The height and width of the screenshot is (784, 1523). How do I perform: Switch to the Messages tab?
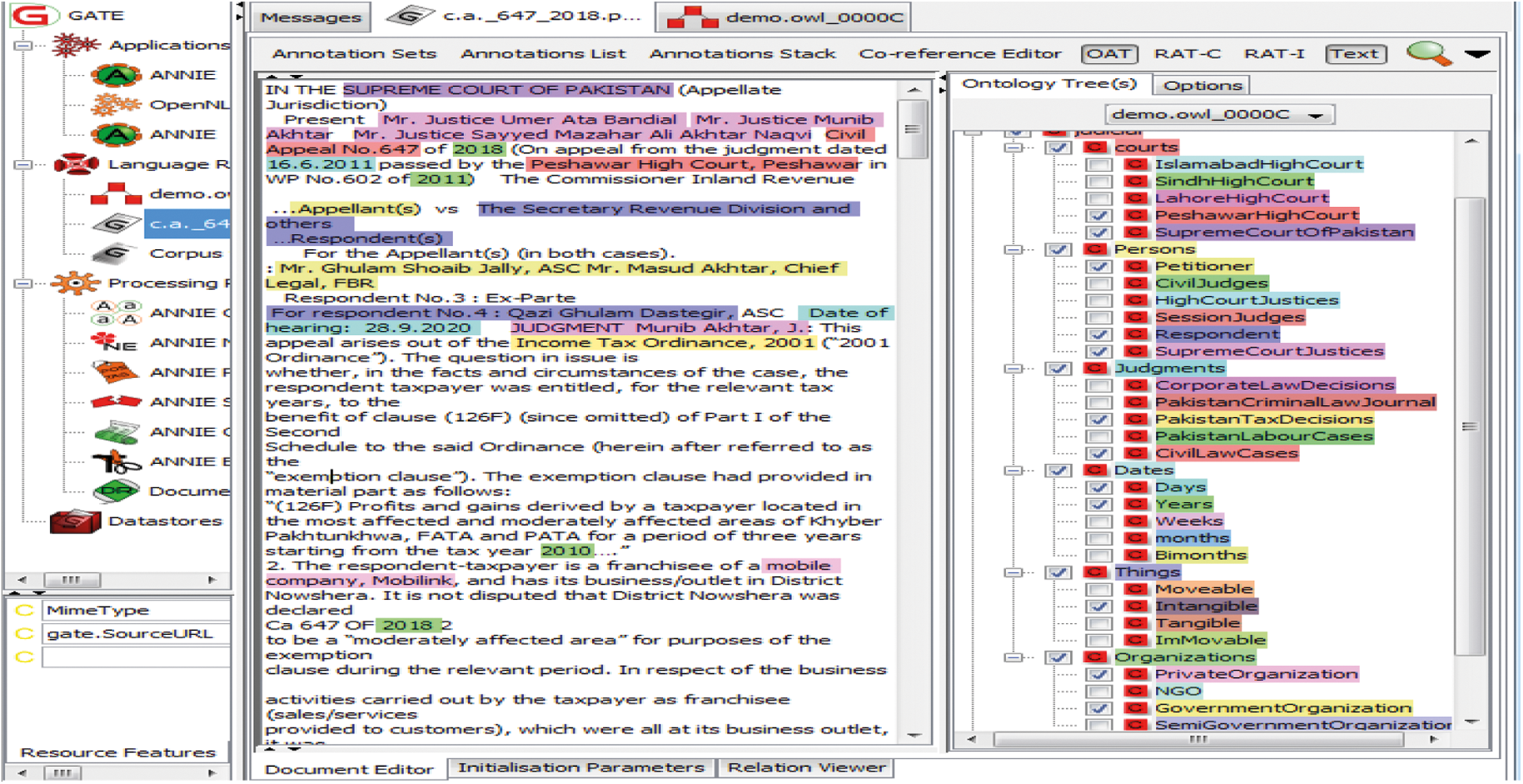coord(310,17)
